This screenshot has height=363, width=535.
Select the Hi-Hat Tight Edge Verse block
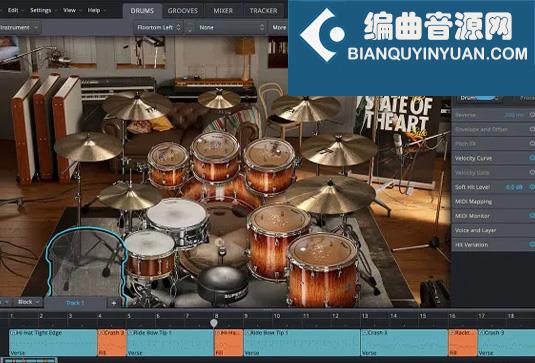[53, 342]
